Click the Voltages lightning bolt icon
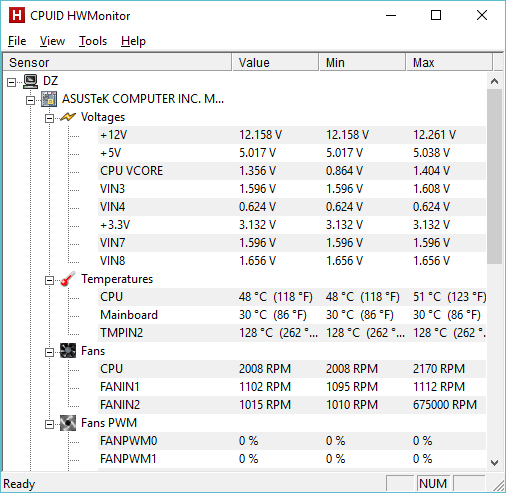Image resolution: width=506 pixels, height=493 pixels. (68, 117)
